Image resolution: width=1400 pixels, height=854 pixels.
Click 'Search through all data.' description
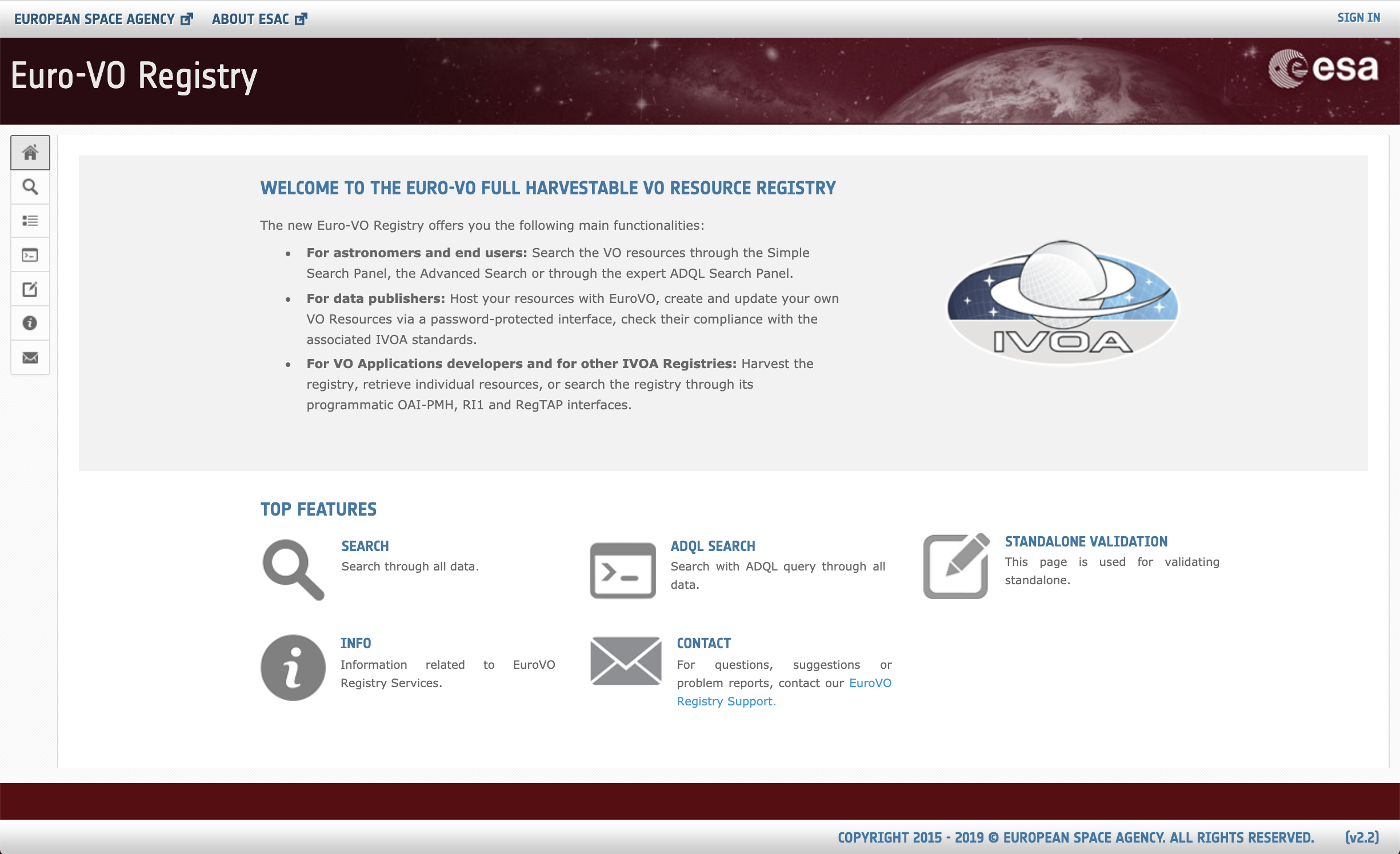[410, 566]
